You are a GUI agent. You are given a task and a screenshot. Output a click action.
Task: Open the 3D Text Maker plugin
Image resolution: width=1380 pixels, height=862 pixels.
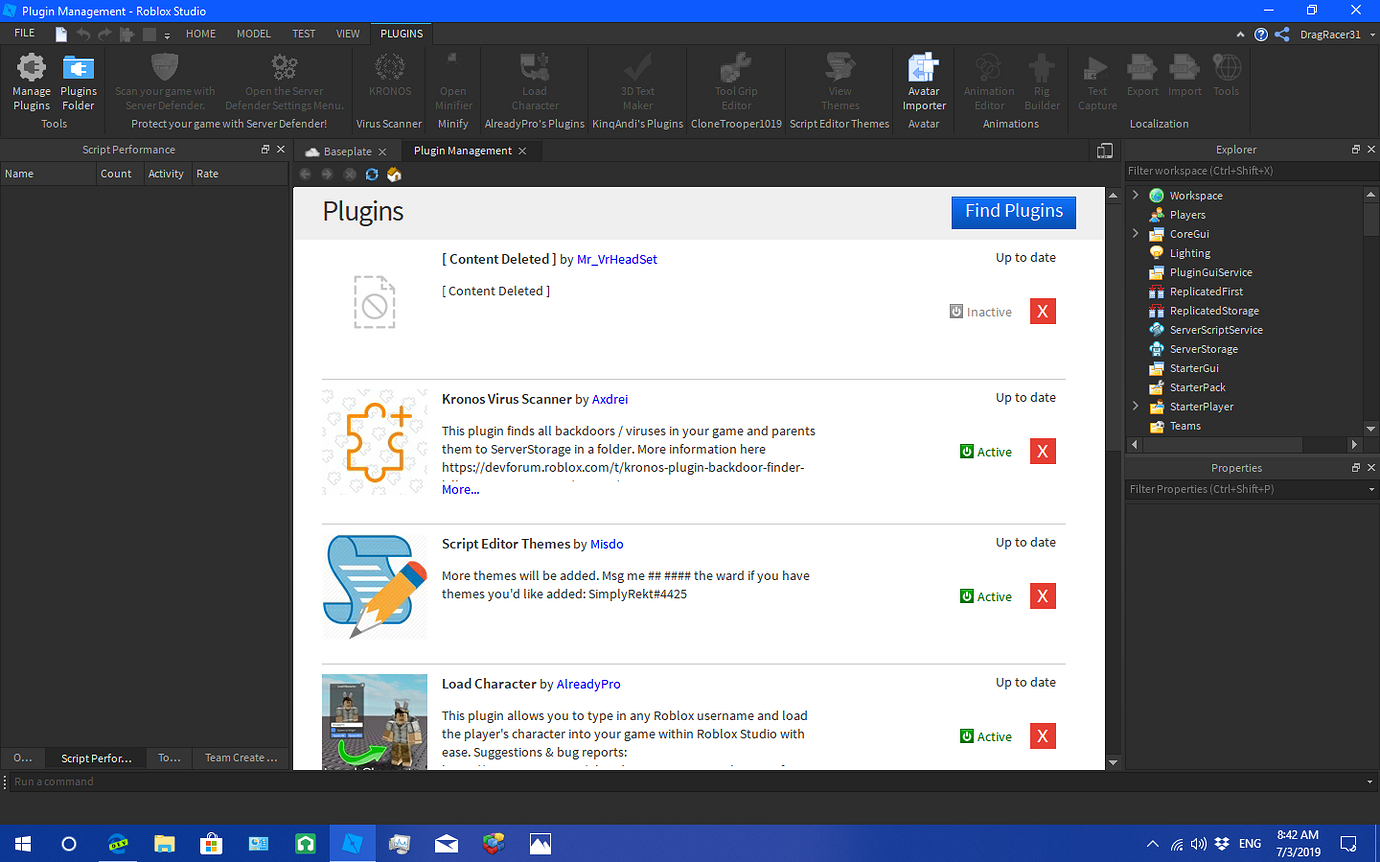(x=637, y=82)
